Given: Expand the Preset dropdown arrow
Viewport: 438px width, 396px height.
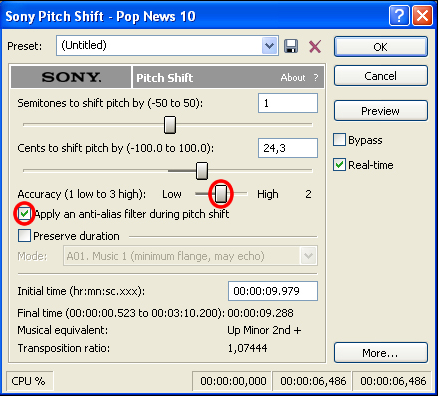Looking at the screenshot, I should pyautogui.click(x=270, y=46).
